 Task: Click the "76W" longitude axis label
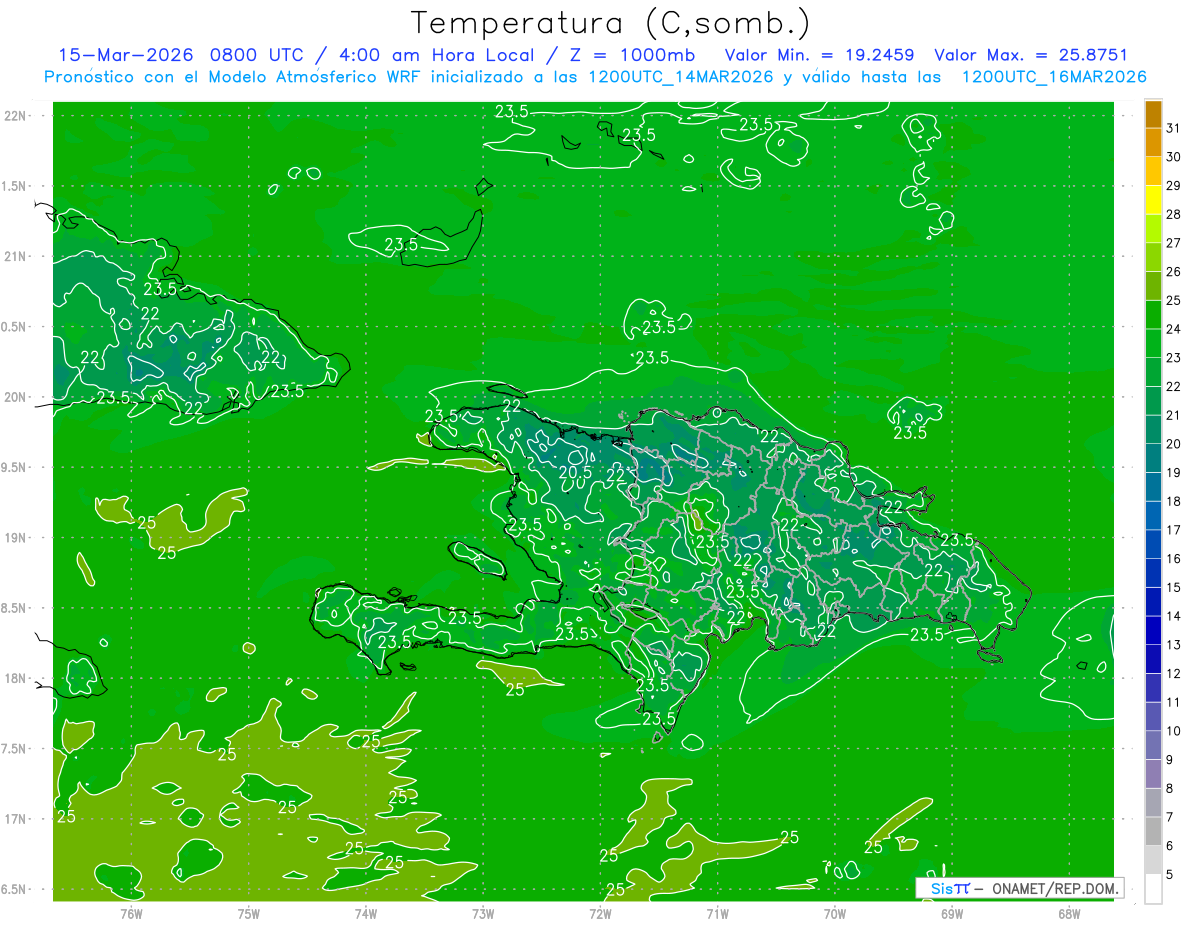pos(131,913)
